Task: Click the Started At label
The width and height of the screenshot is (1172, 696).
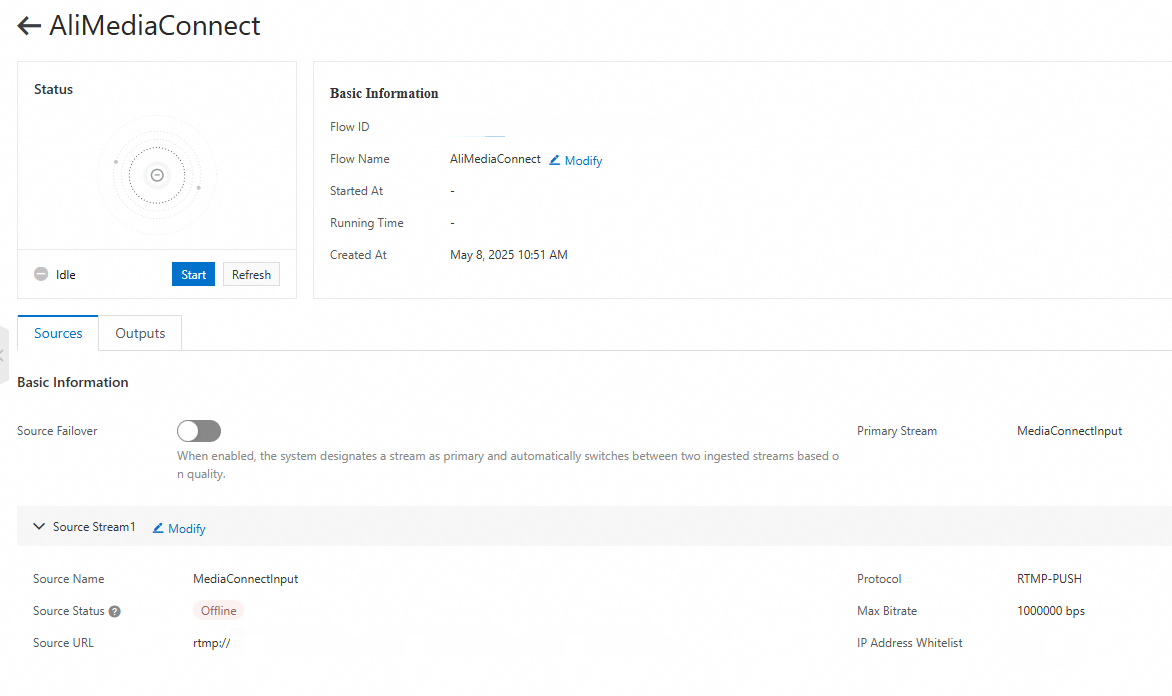Action: (356, 191)
